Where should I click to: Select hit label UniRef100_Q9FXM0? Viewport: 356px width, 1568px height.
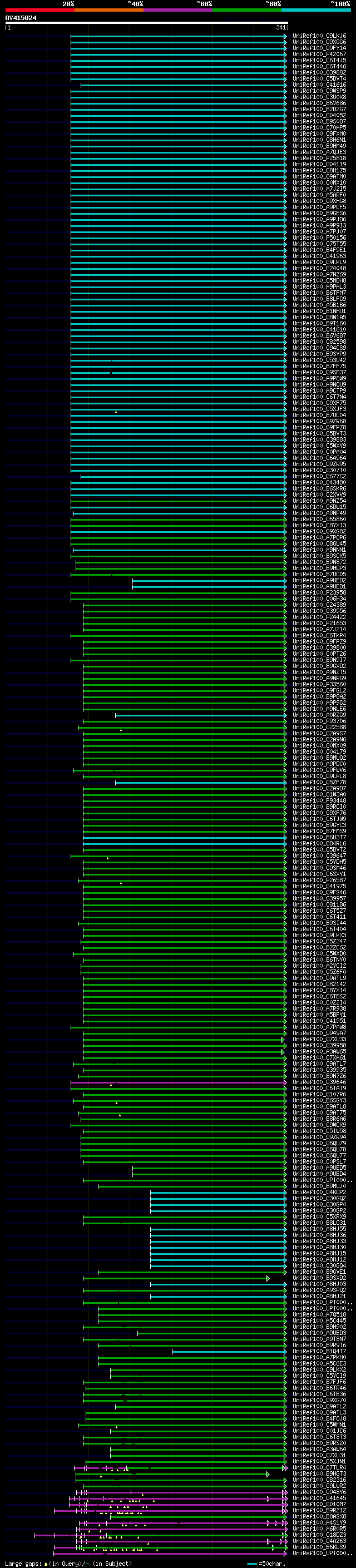click(319, 133)
